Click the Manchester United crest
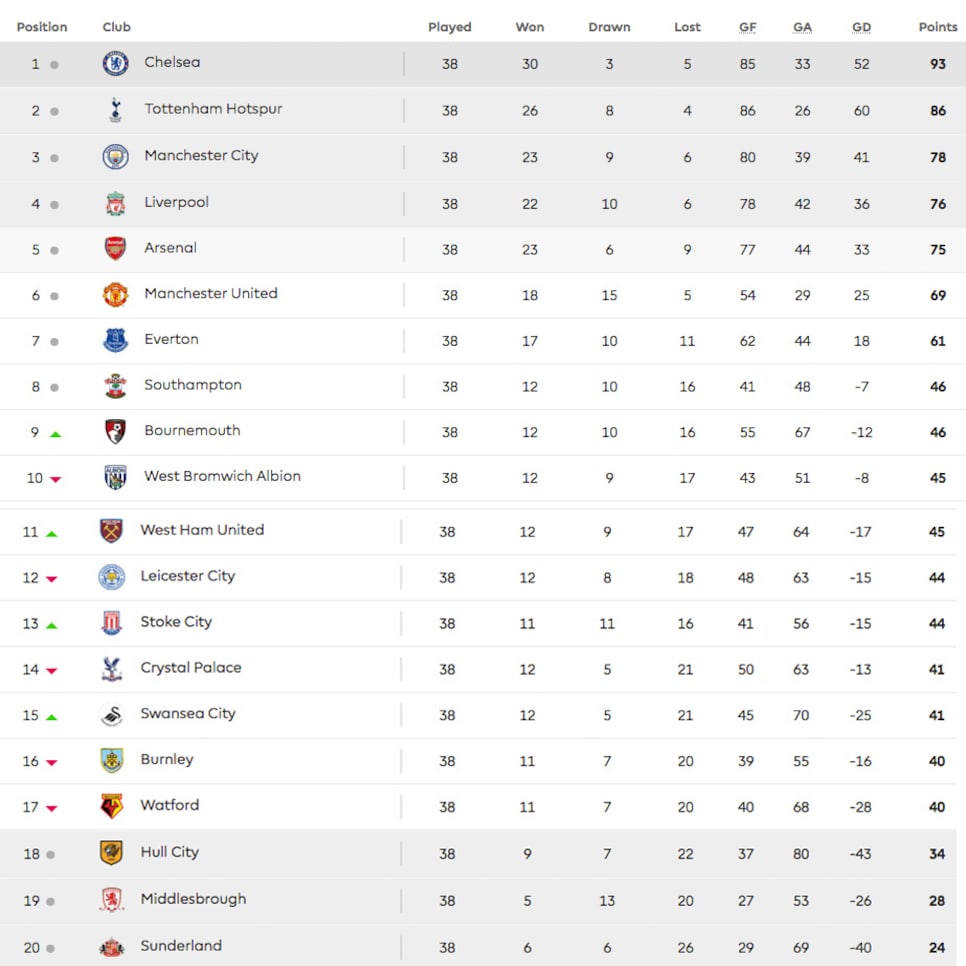 pos(115,294)
